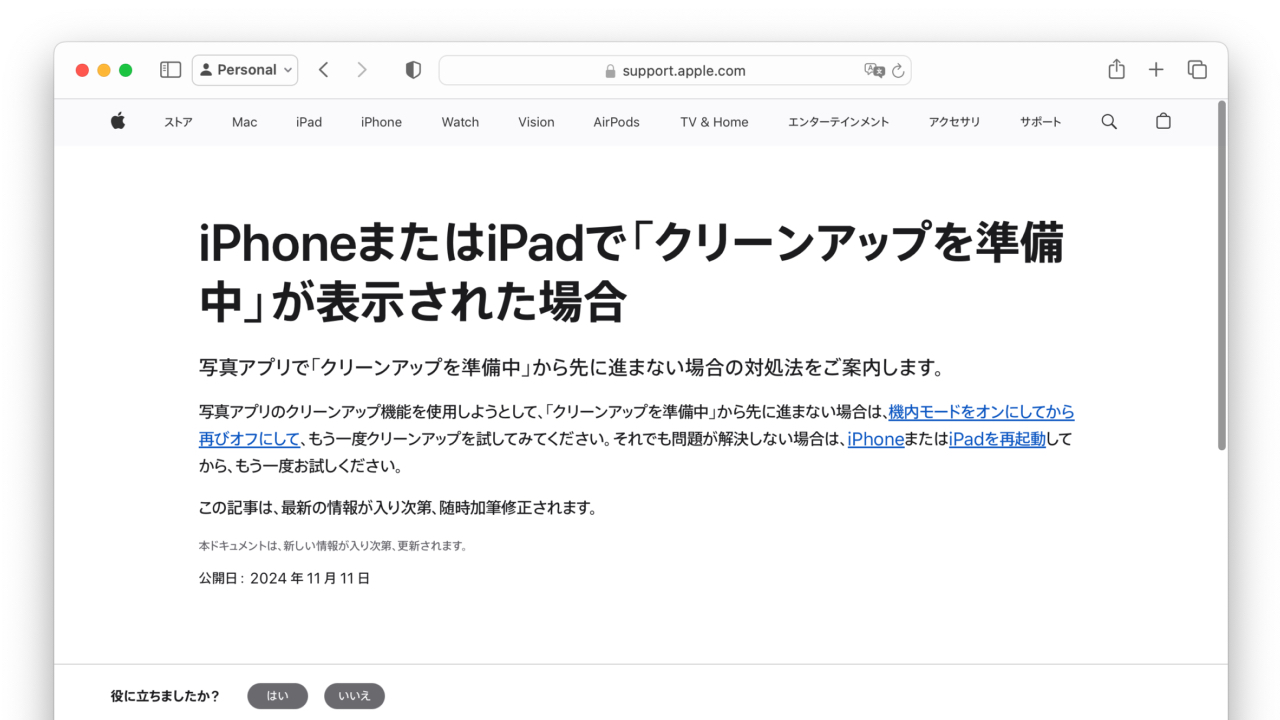Open the AirPods navigation item
The height and width of the screenshot is (720, 1280).
(616, 122)
